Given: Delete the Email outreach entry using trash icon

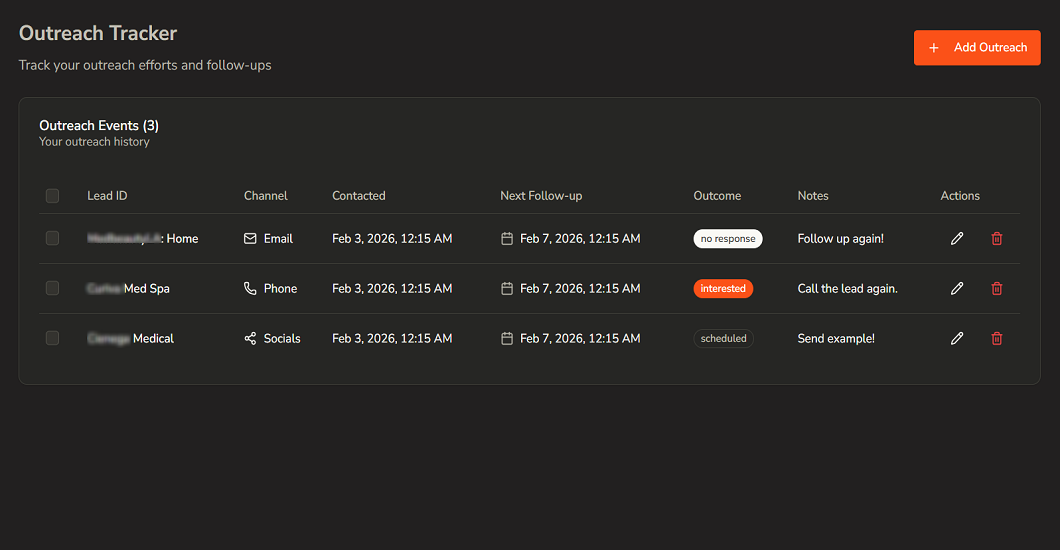Looking at the screenshot, I should pos(996,238).
